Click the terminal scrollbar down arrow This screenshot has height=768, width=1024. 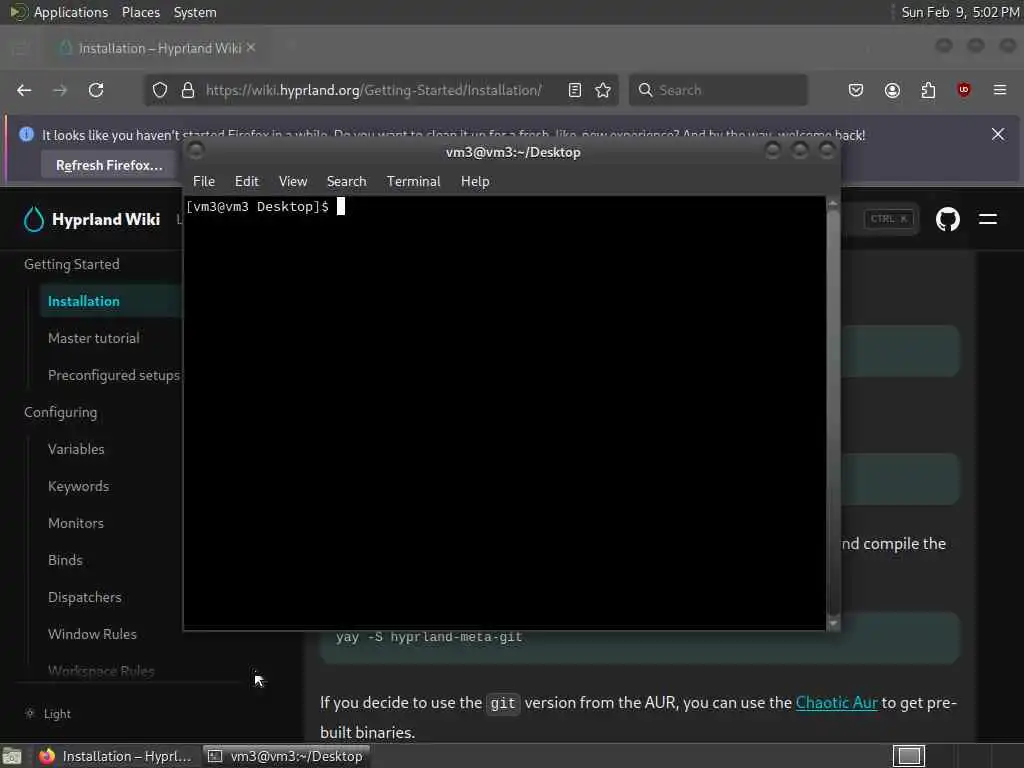pyautogui.click(x=833, y=624)
